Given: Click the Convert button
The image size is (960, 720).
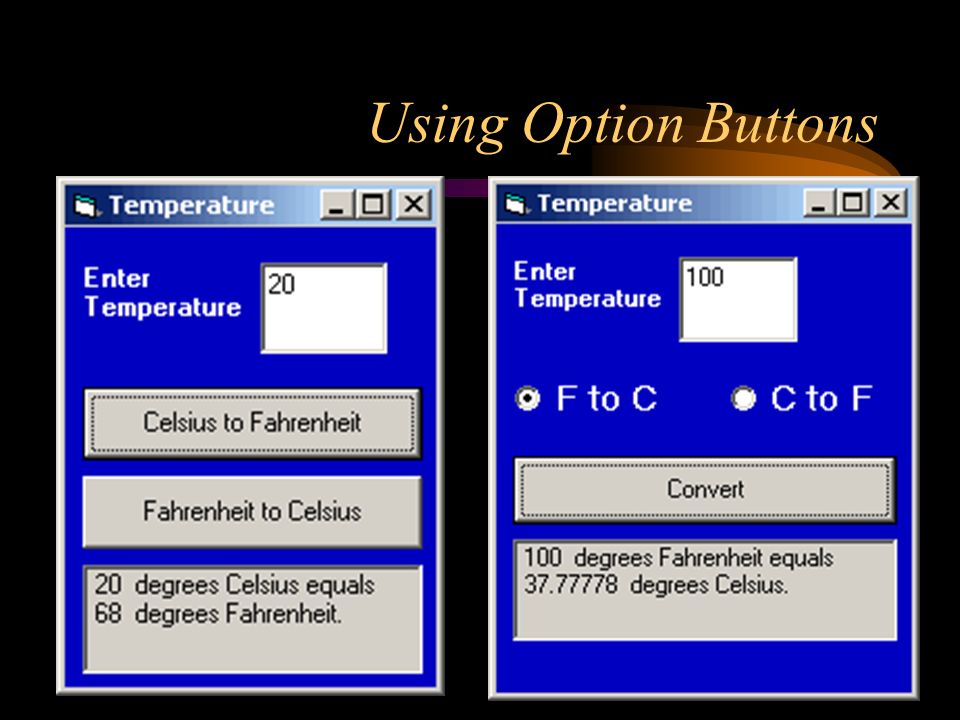Looking at the screenshot, I should (705, 490).
